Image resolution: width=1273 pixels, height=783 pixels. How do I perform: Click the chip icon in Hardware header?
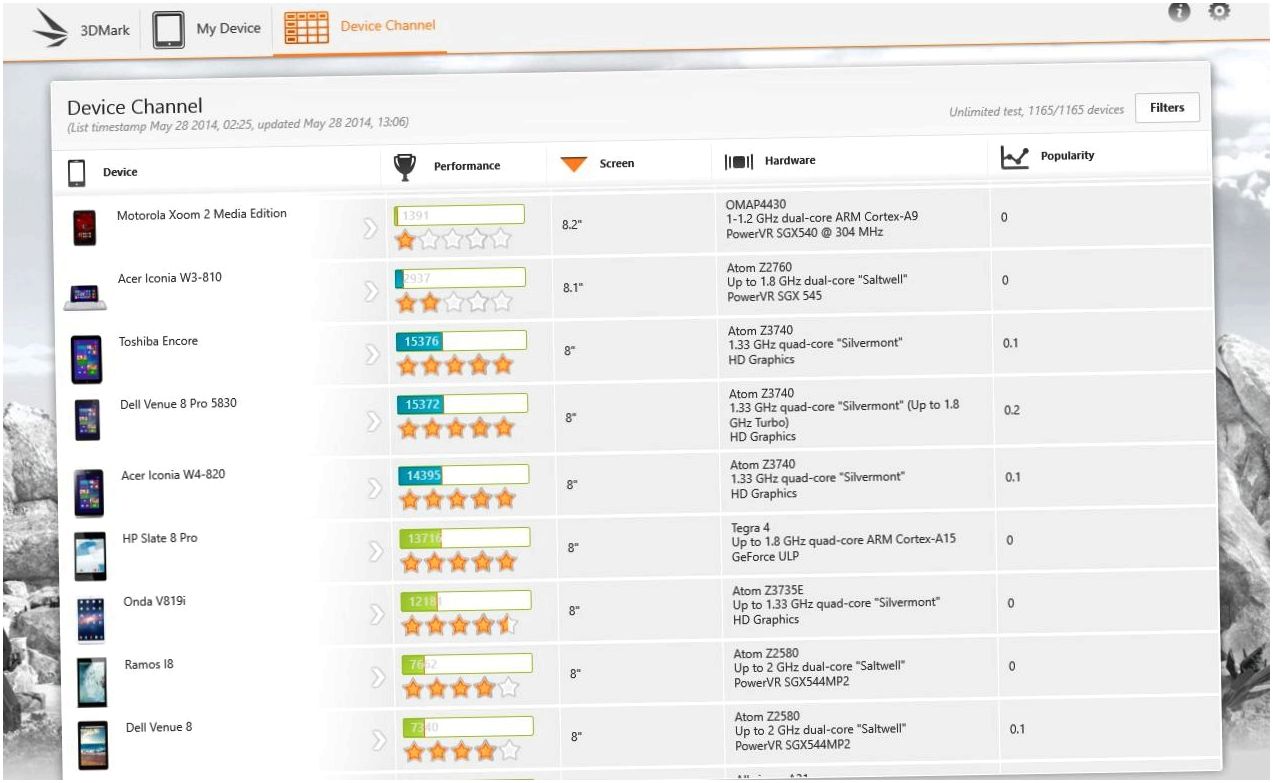tap(738, 161)
